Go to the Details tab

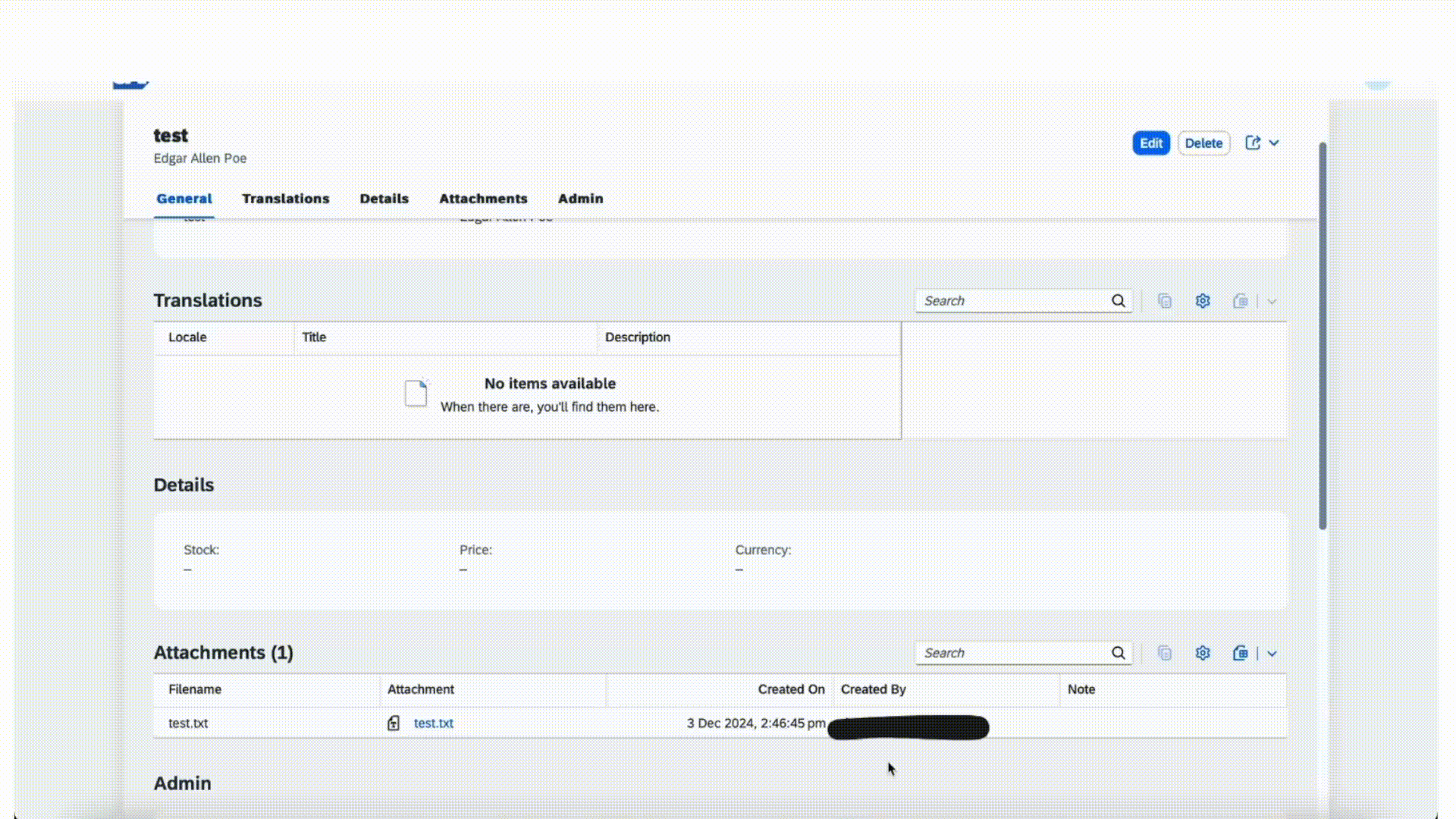coord(384,199)
